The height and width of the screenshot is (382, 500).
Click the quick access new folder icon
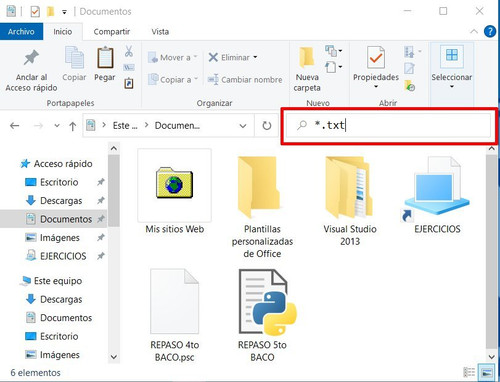pyautogui.click(x=50, y=12)
